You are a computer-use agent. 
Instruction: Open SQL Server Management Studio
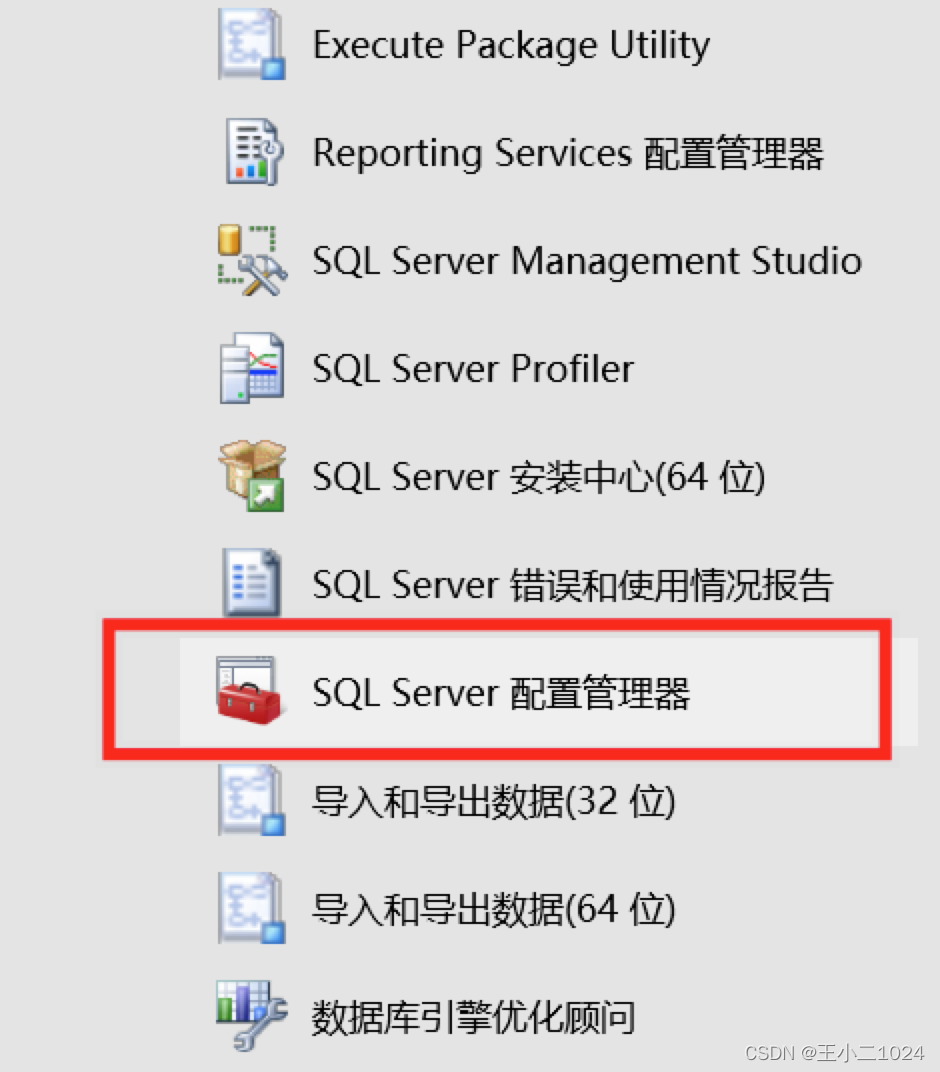[x=585, y=260]
